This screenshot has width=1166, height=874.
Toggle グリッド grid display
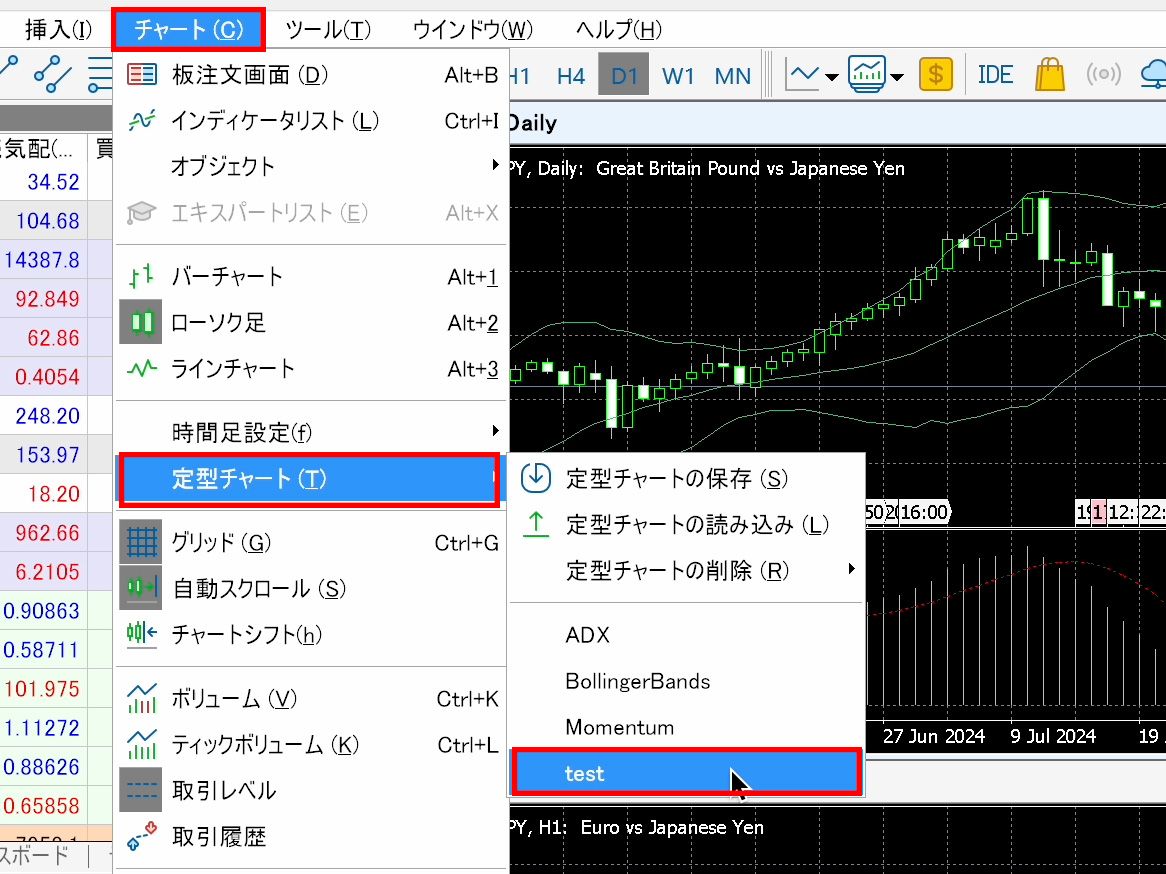coord(221,543)
